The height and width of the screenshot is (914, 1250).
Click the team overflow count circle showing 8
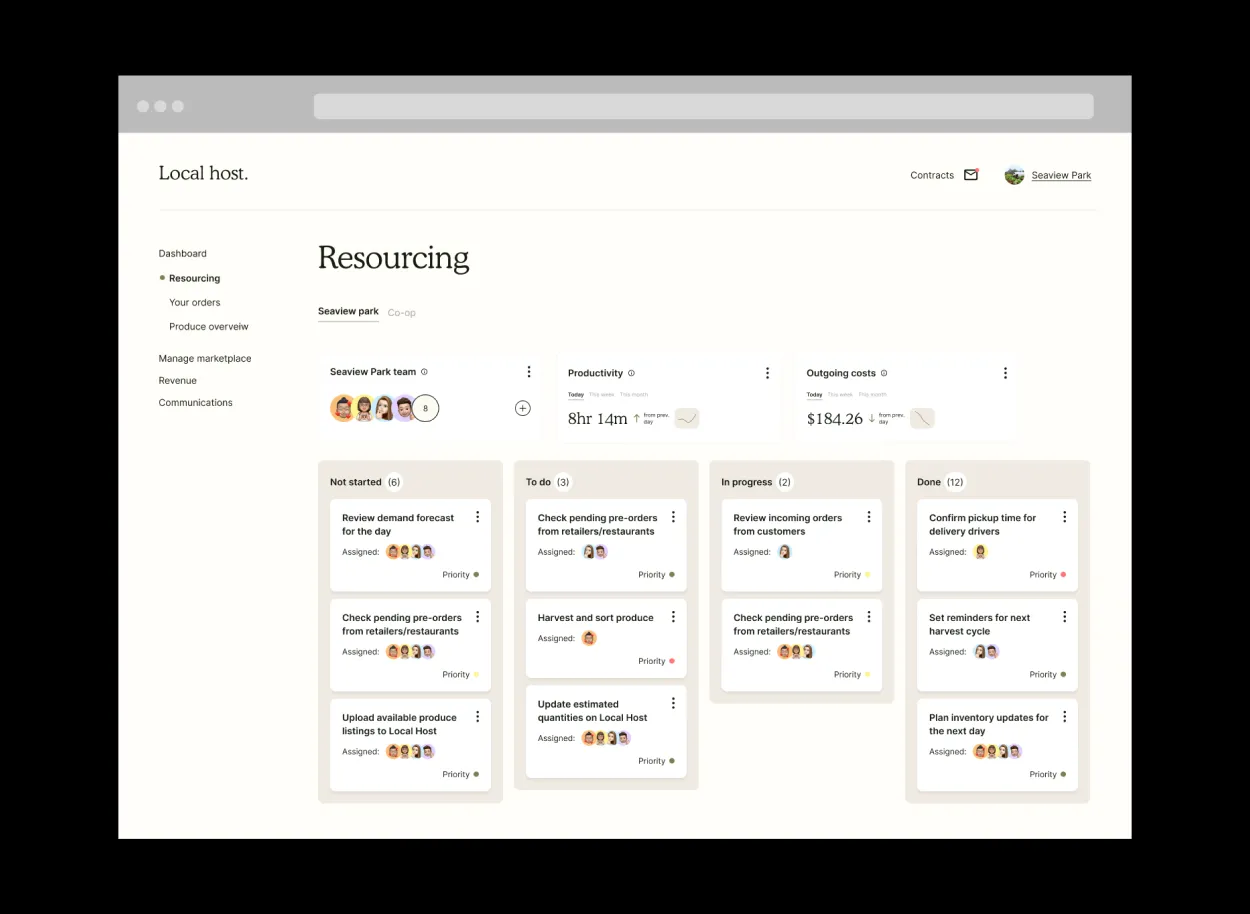426,408
